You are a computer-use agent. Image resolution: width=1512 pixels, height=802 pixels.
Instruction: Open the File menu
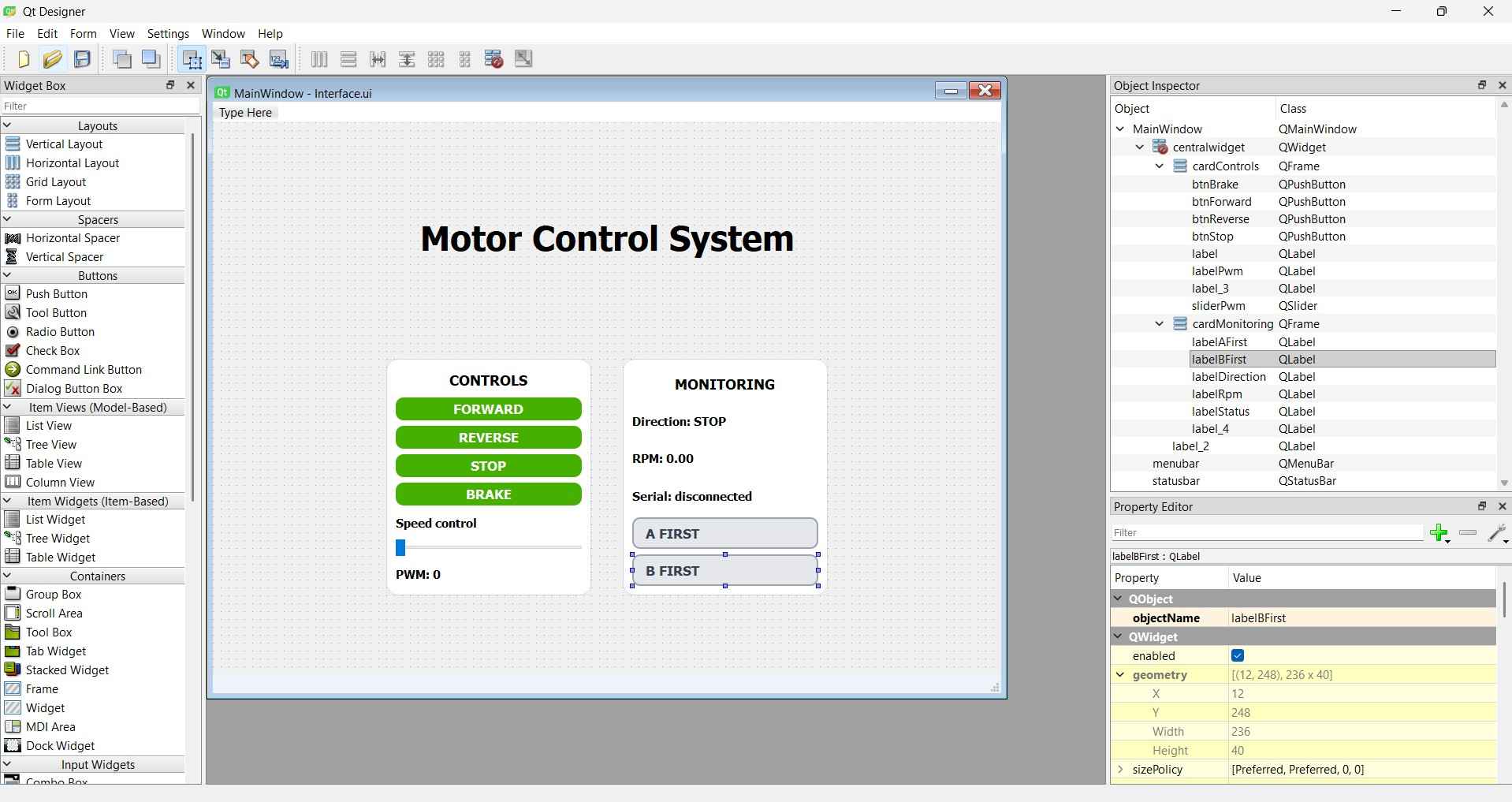point(15,34)
